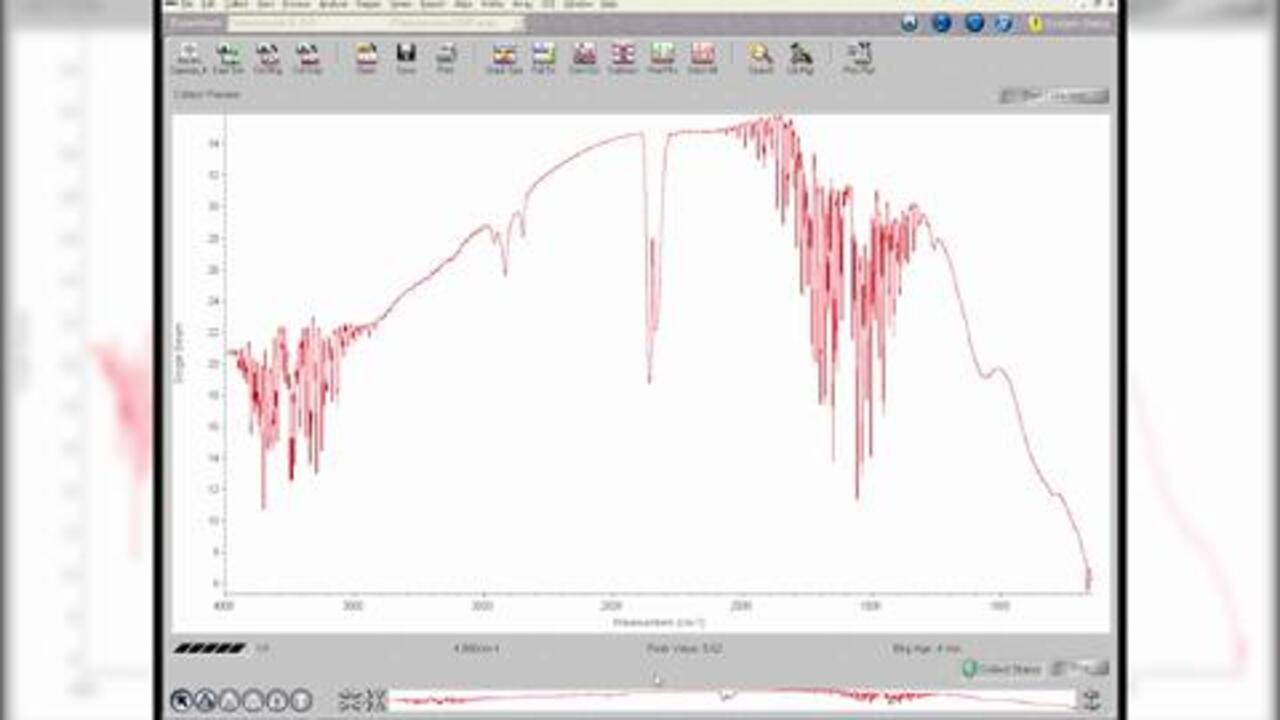Select the arrow selection tool in the palette
The height and width of the screenshot is (720, 1280).
click(182, 700)
